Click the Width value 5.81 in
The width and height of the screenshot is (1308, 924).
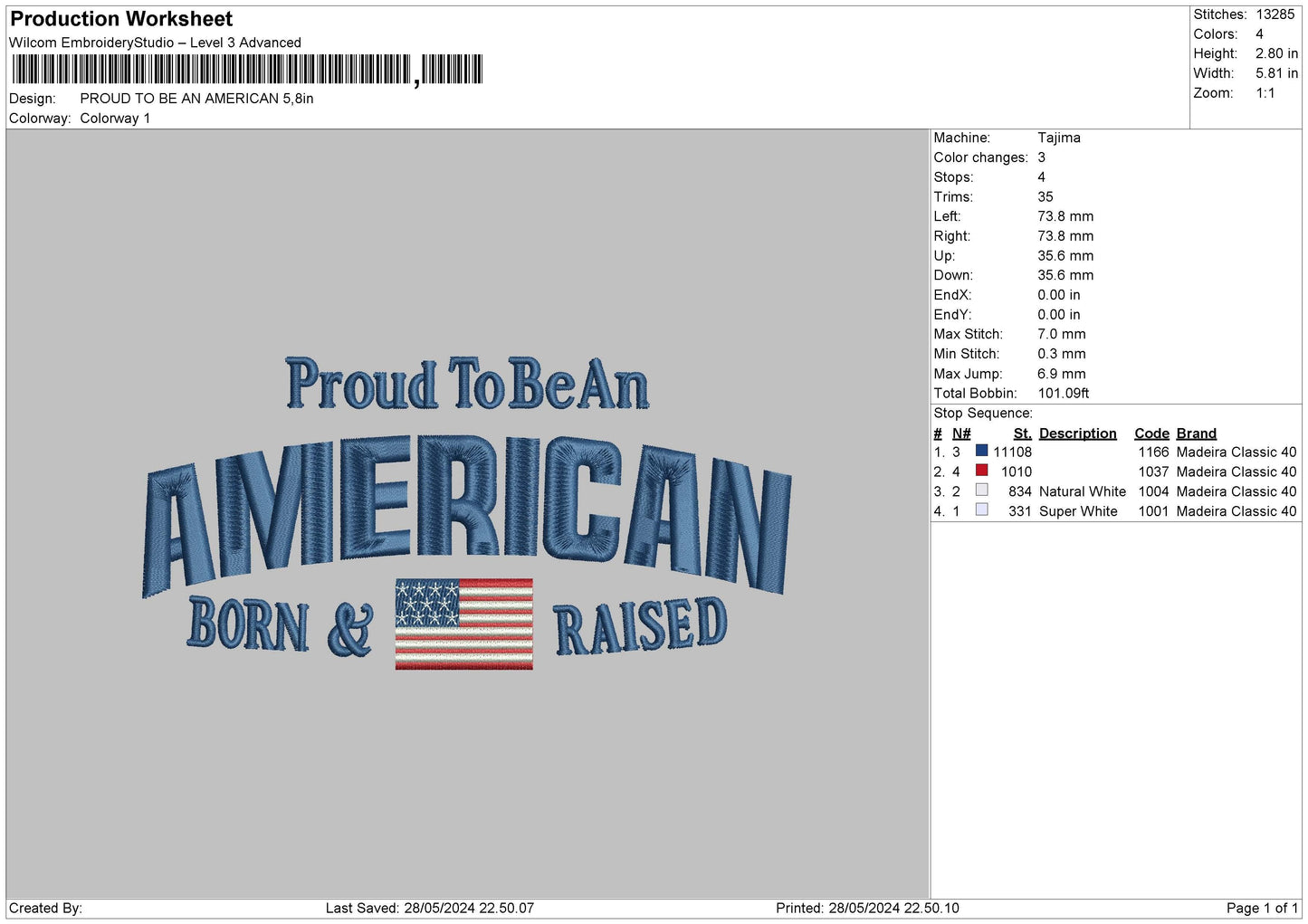[x=1276, y=73]
